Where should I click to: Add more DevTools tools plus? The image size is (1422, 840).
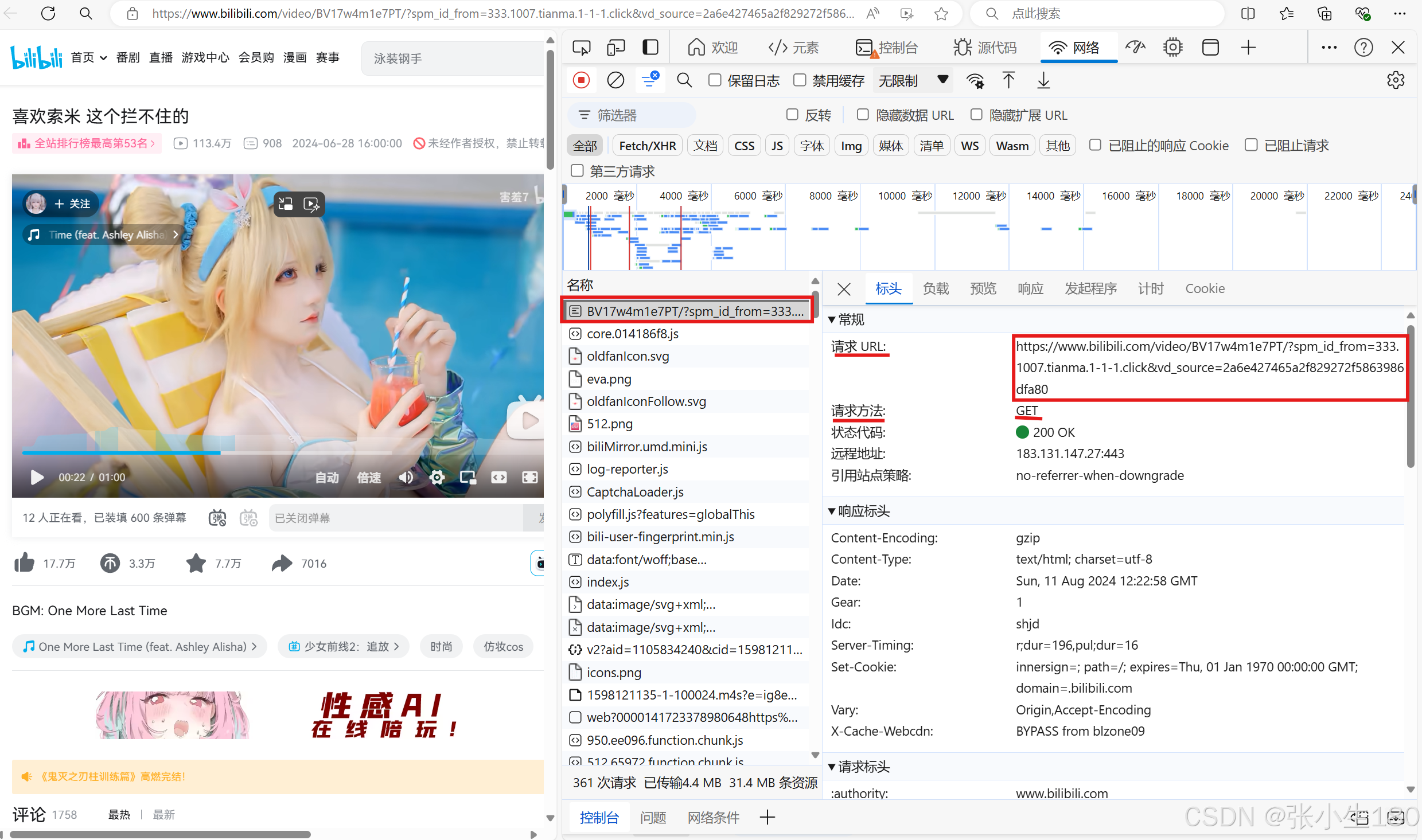click(x=1248, y=47)
